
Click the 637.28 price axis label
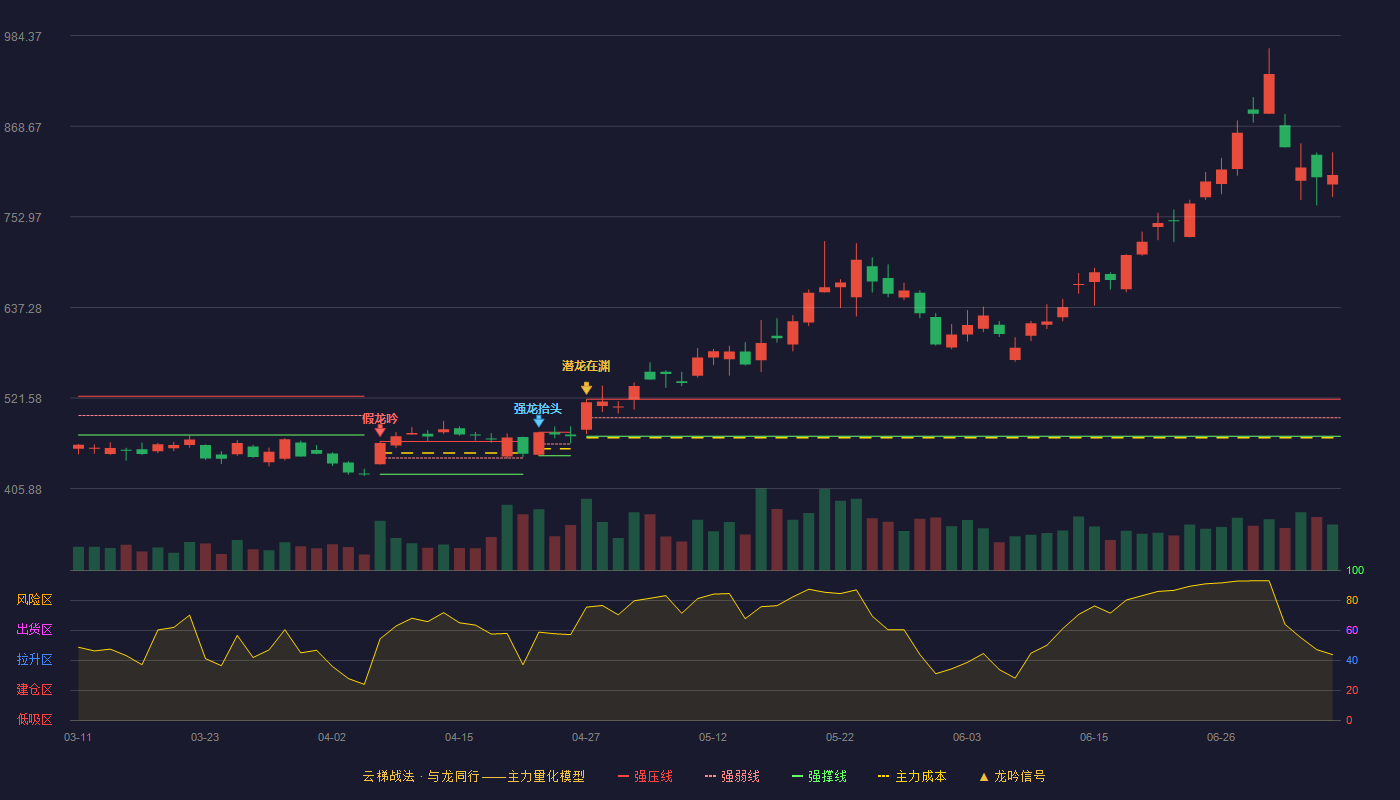point(23,309)
